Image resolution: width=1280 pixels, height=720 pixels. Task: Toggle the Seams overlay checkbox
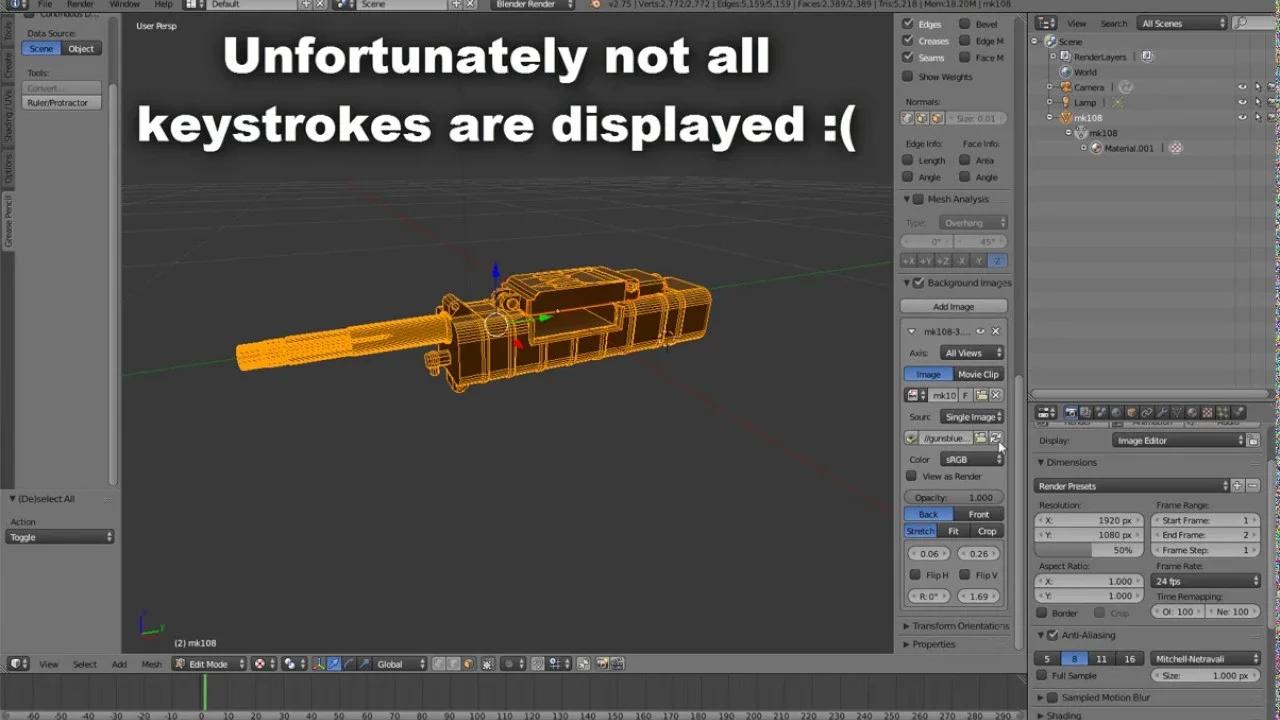[908, 58]
